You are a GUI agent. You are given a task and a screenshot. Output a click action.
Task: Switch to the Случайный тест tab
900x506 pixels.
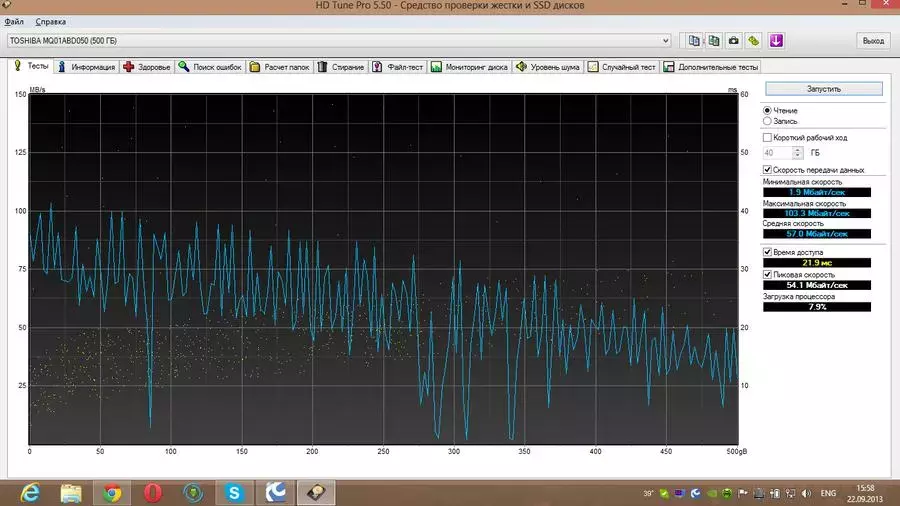622,67
